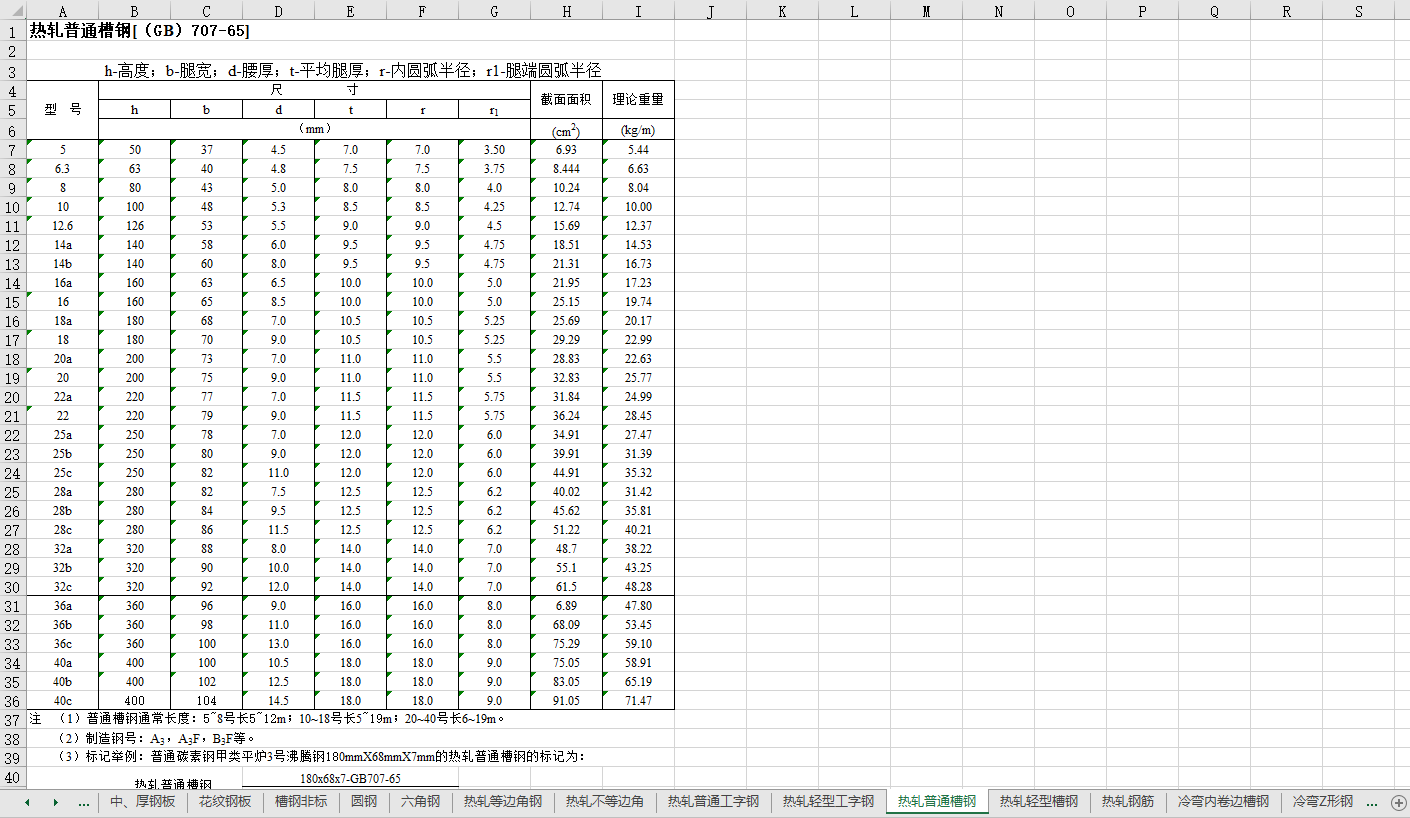Open the 热轧不等边角 sheet tab
Viewport: 1410px width, 818px height.
[x=605, y=802]
